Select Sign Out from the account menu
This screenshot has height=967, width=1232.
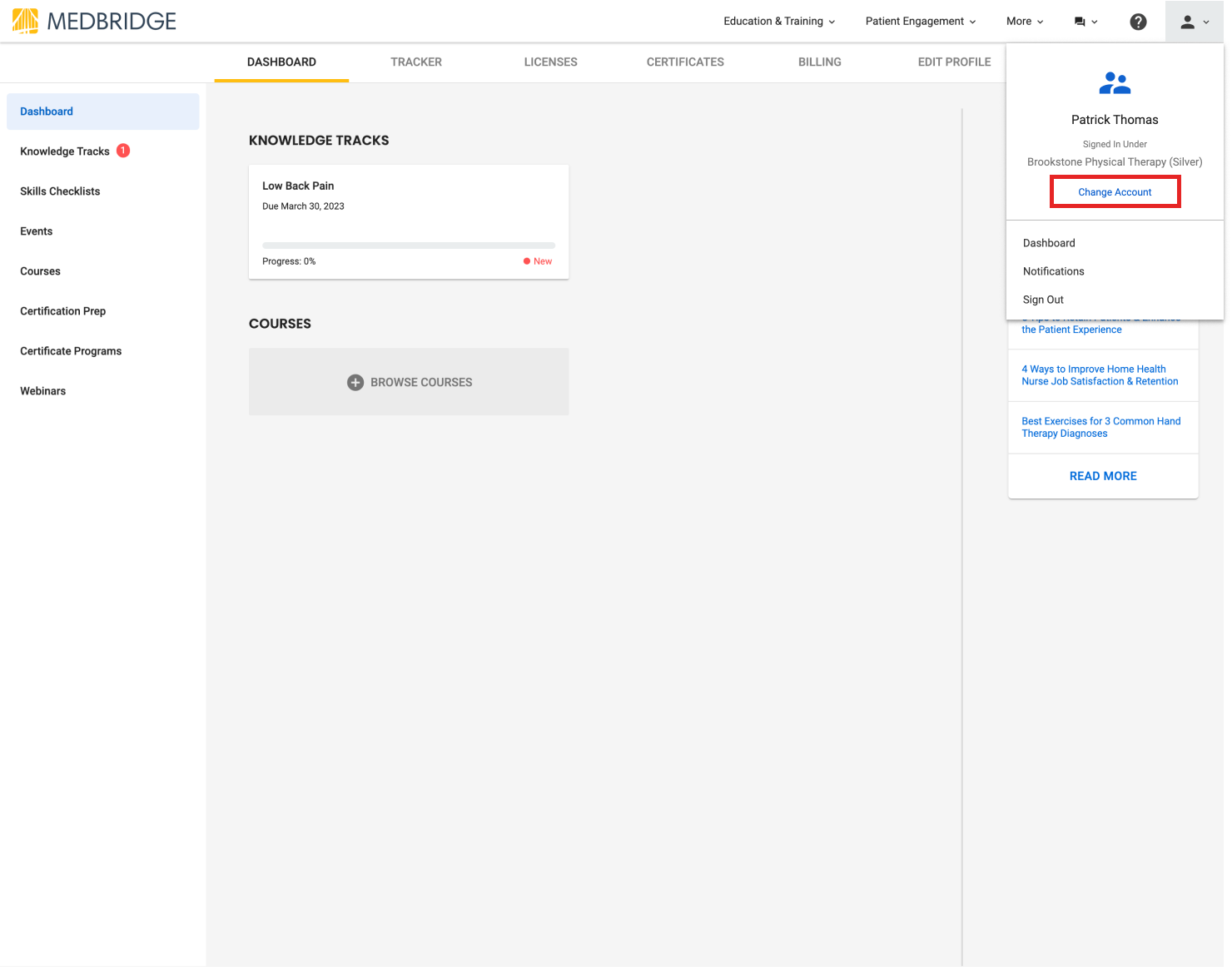point(1042,299)
